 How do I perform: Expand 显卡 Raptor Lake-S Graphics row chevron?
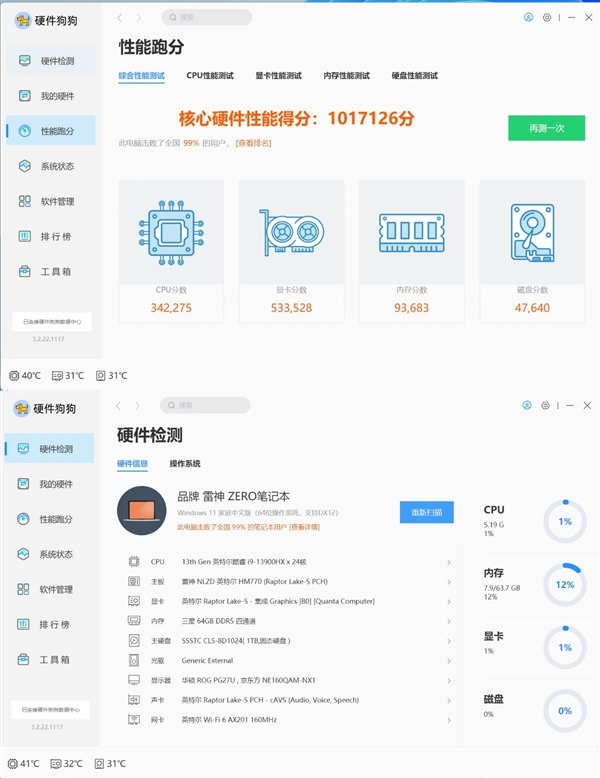pyautogui.click(x=449, y=602)
